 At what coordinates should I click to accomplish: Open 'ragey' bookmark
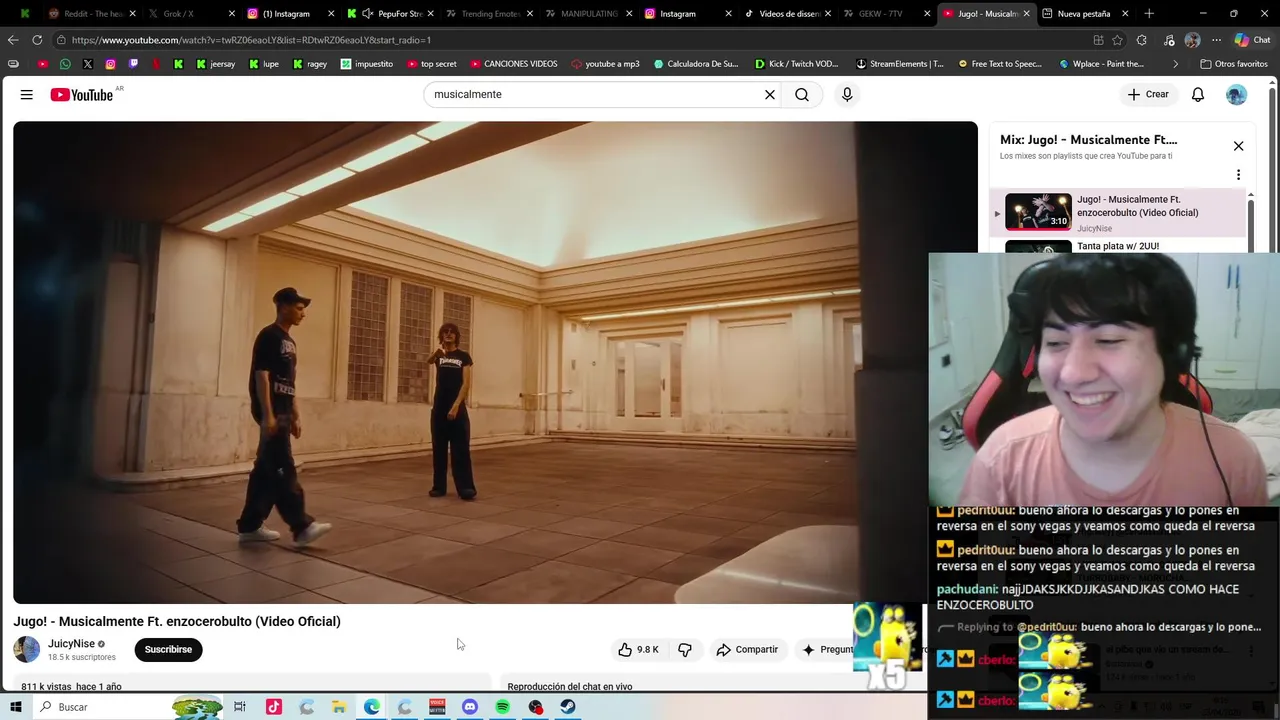pyautogui.click(x=310, y=64)
